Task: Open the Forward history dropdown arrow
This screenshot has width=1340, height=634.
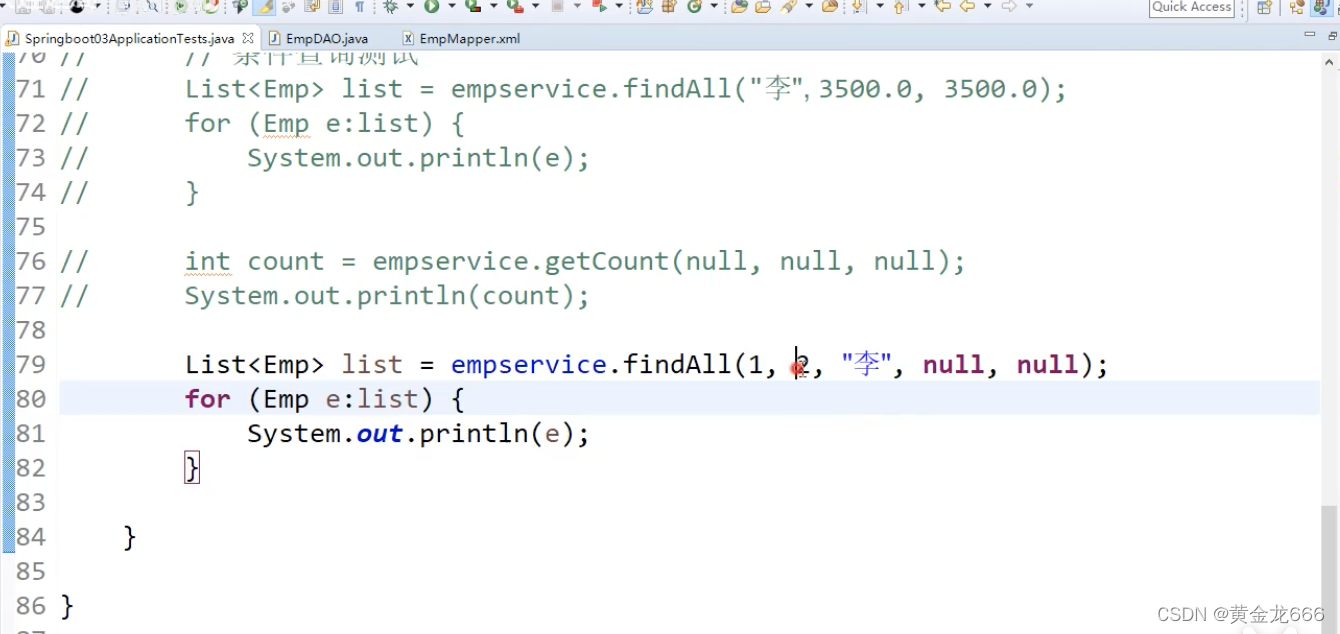Action: (x=1029, y=6)
